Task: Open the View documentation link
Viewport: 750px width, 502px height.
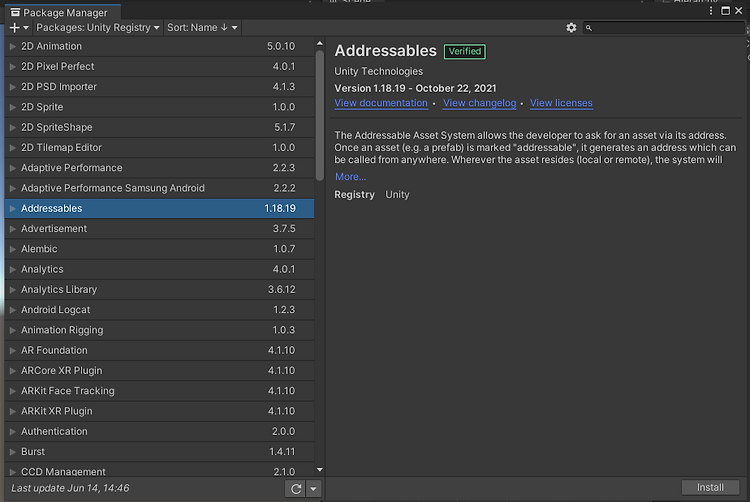Action: pos(381,103)
